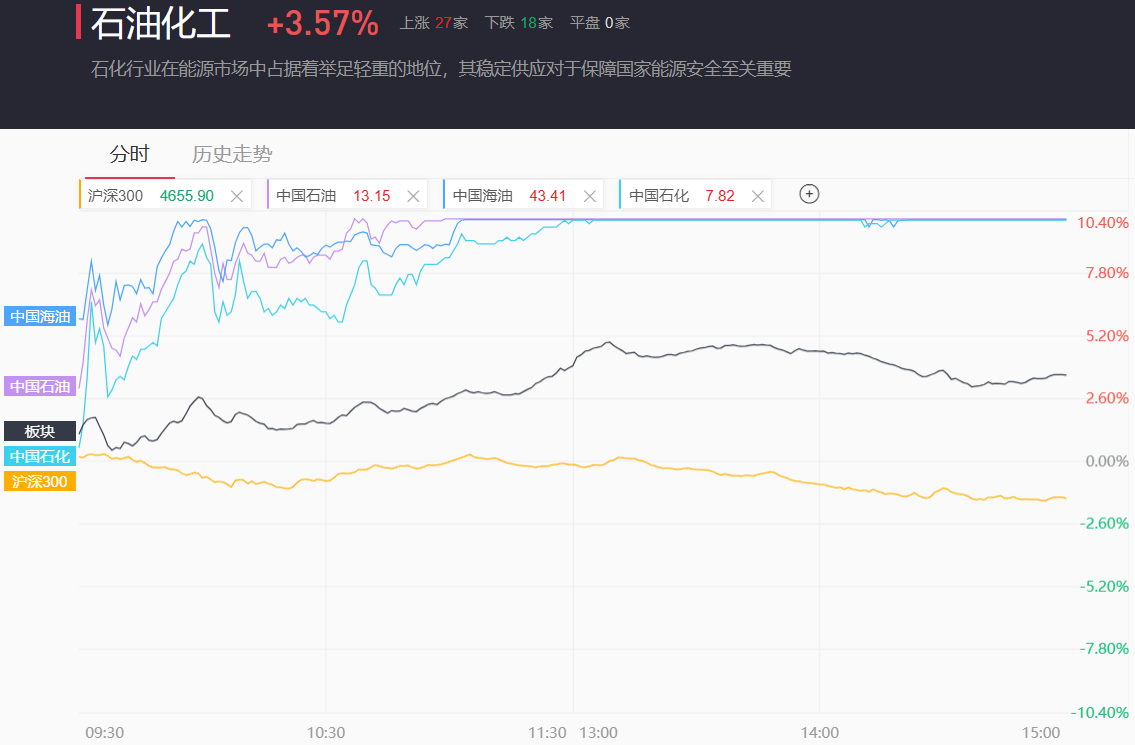
Task: Add a comparison stock with plus icon
Action: 809,194
